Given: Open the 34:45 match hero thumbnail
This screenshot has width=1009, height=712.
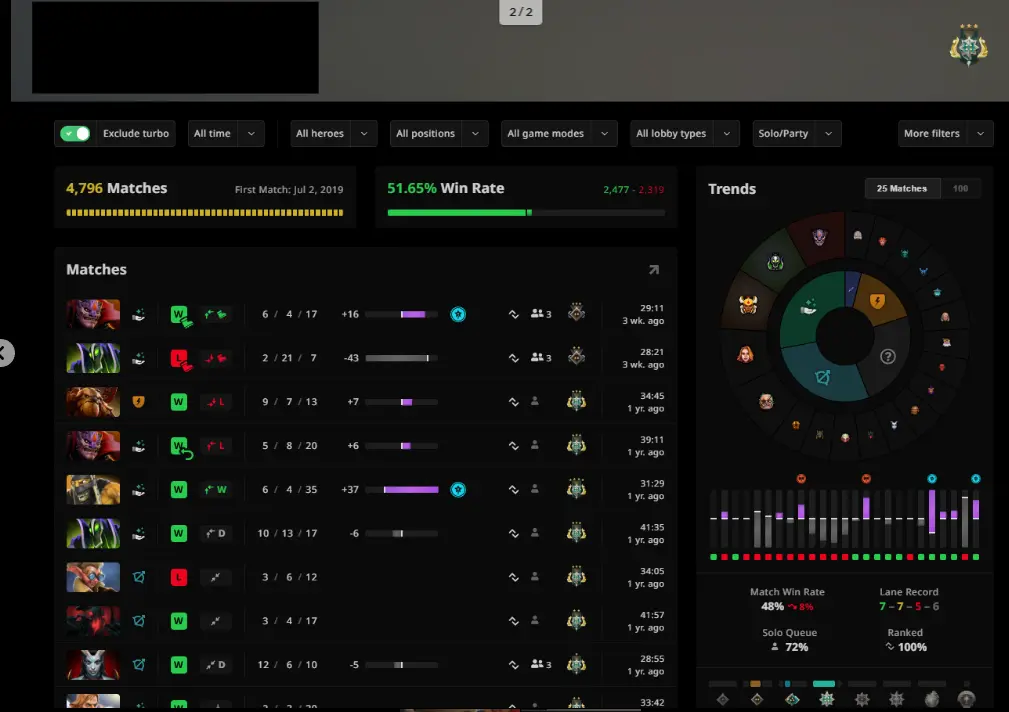Looking at the screenshot, I should (93, 402).
